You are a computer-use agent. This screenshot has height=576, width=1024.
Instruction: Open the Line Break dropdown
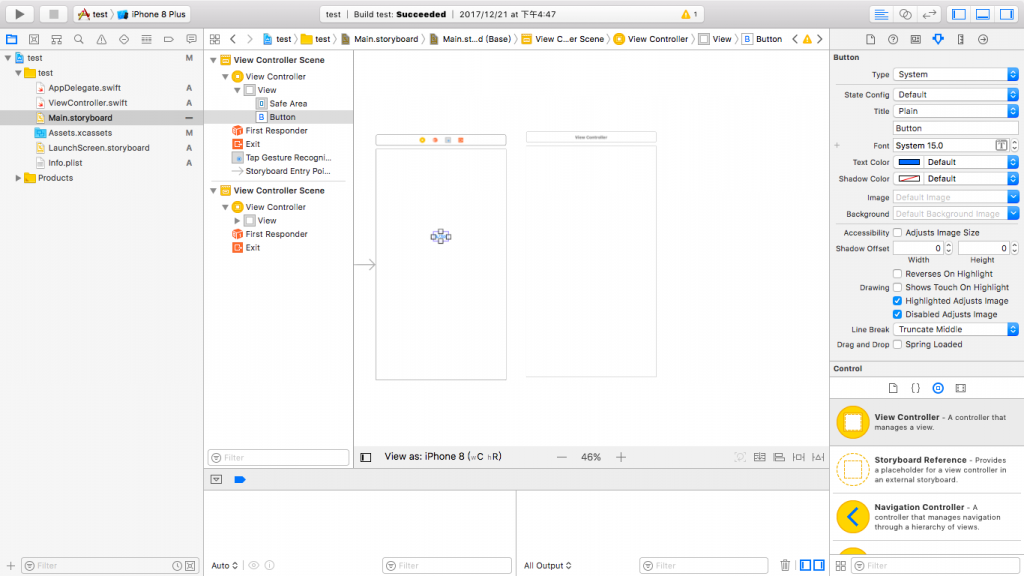955,329
